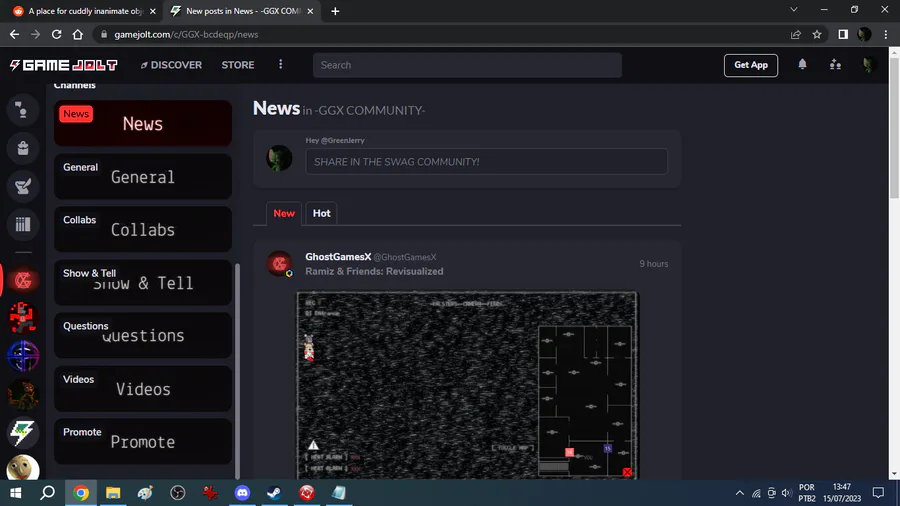Open the friends list icon
This screenshot has width=900, height=506.
click(x=835, y=65)
